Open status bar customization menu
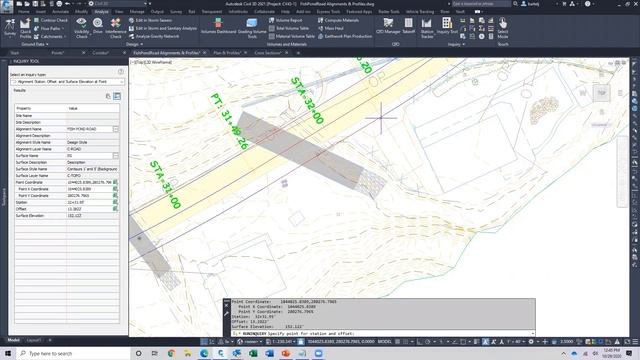 point(635,342)
